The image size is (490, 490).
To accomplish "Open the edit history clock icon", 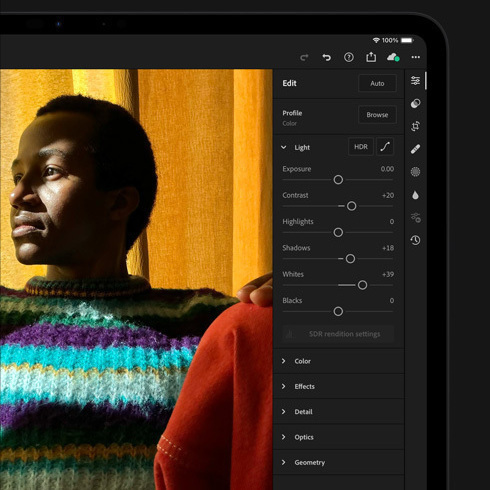I will (x=415, y=240).
